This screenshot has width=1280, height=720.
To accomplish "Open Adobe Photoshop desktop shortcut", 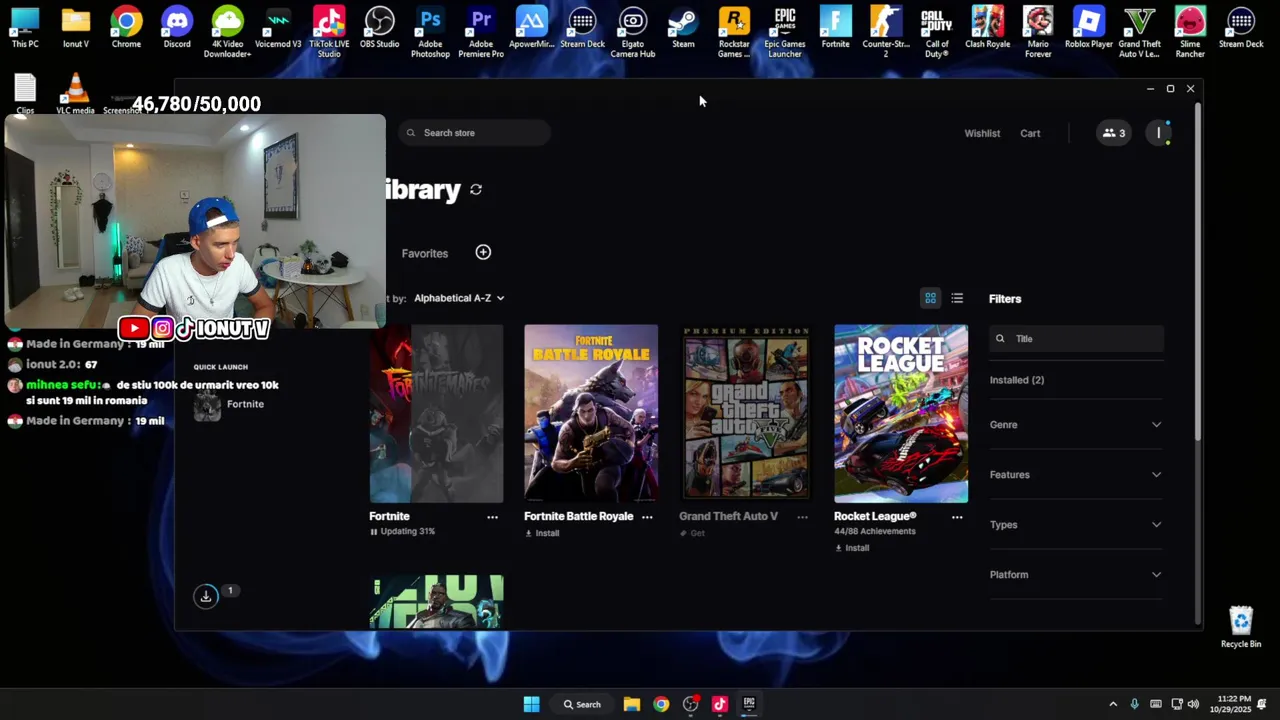I will (x=430, y=32).
